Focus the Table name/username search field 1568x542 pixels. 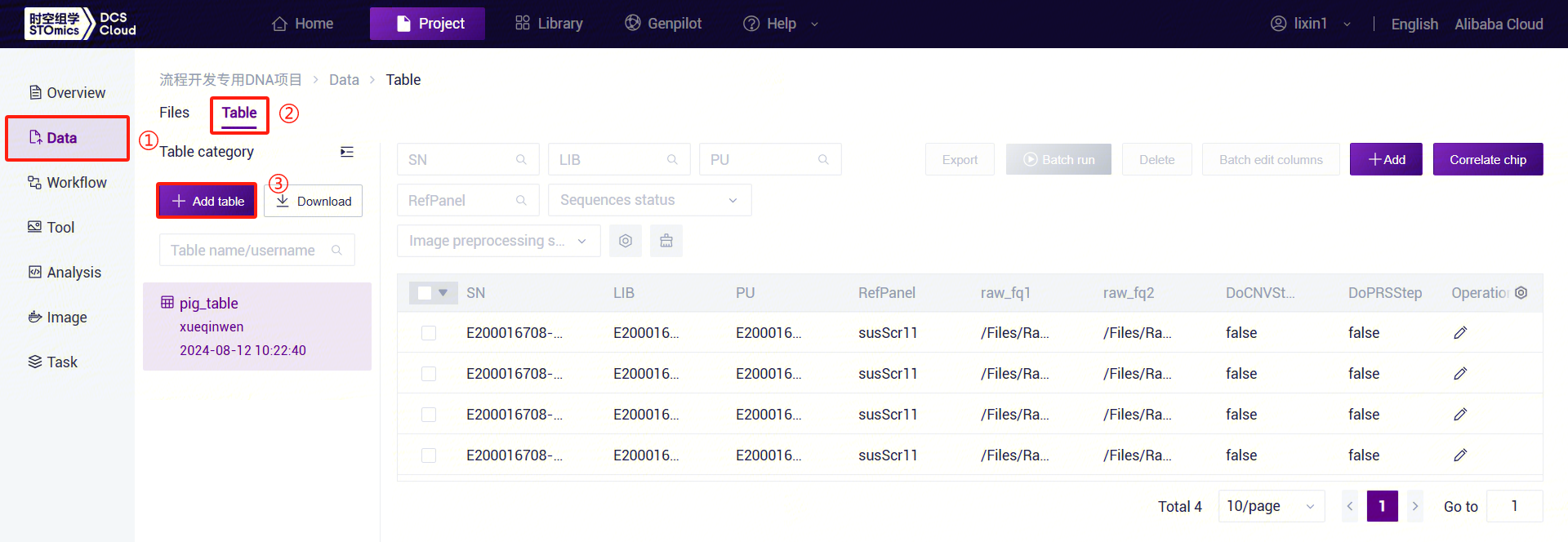[x=256, y=250]
